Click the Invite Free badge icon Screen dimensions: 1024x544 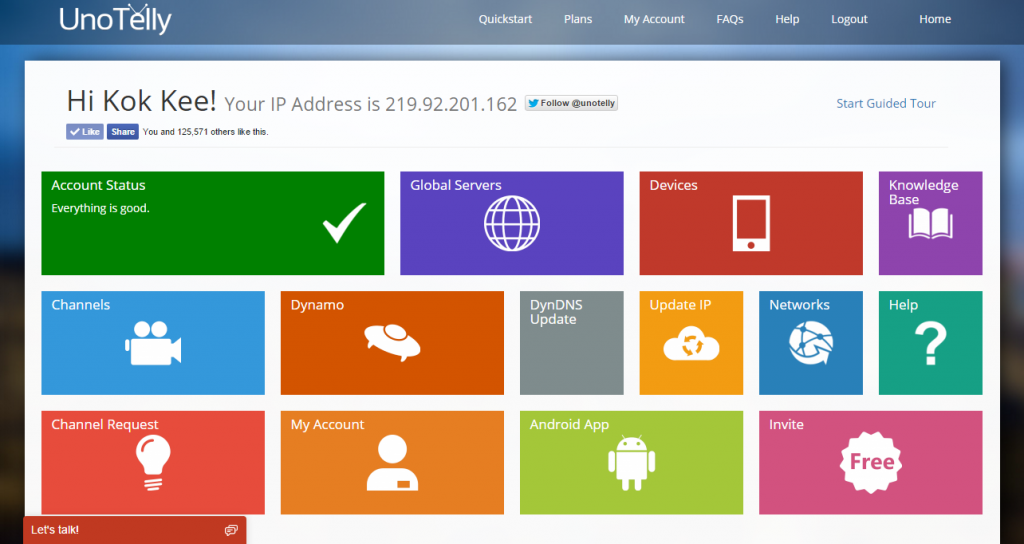tap(871, 462)
